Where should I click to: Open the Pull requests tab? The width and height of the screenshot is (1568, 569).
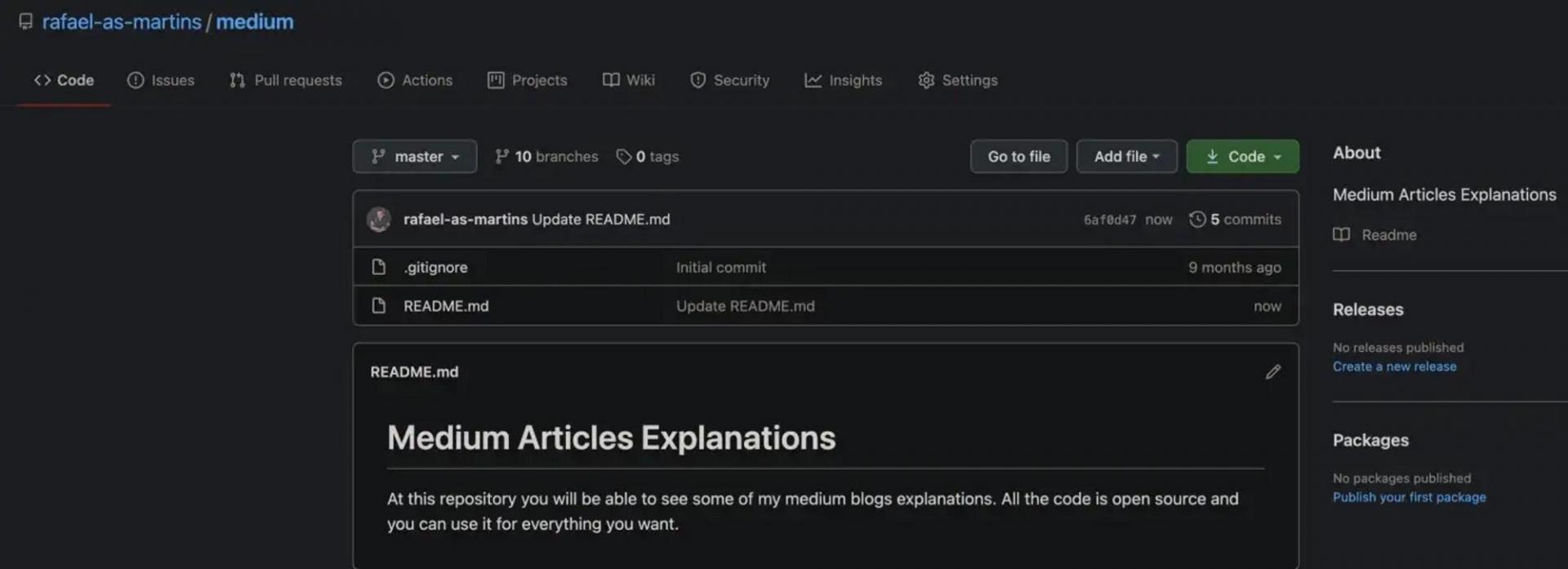pos(286,80)
